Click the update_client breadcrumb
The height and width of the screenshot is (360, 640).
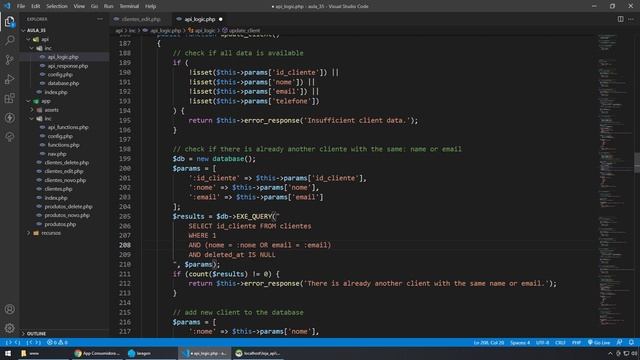(x=244, y=30)
